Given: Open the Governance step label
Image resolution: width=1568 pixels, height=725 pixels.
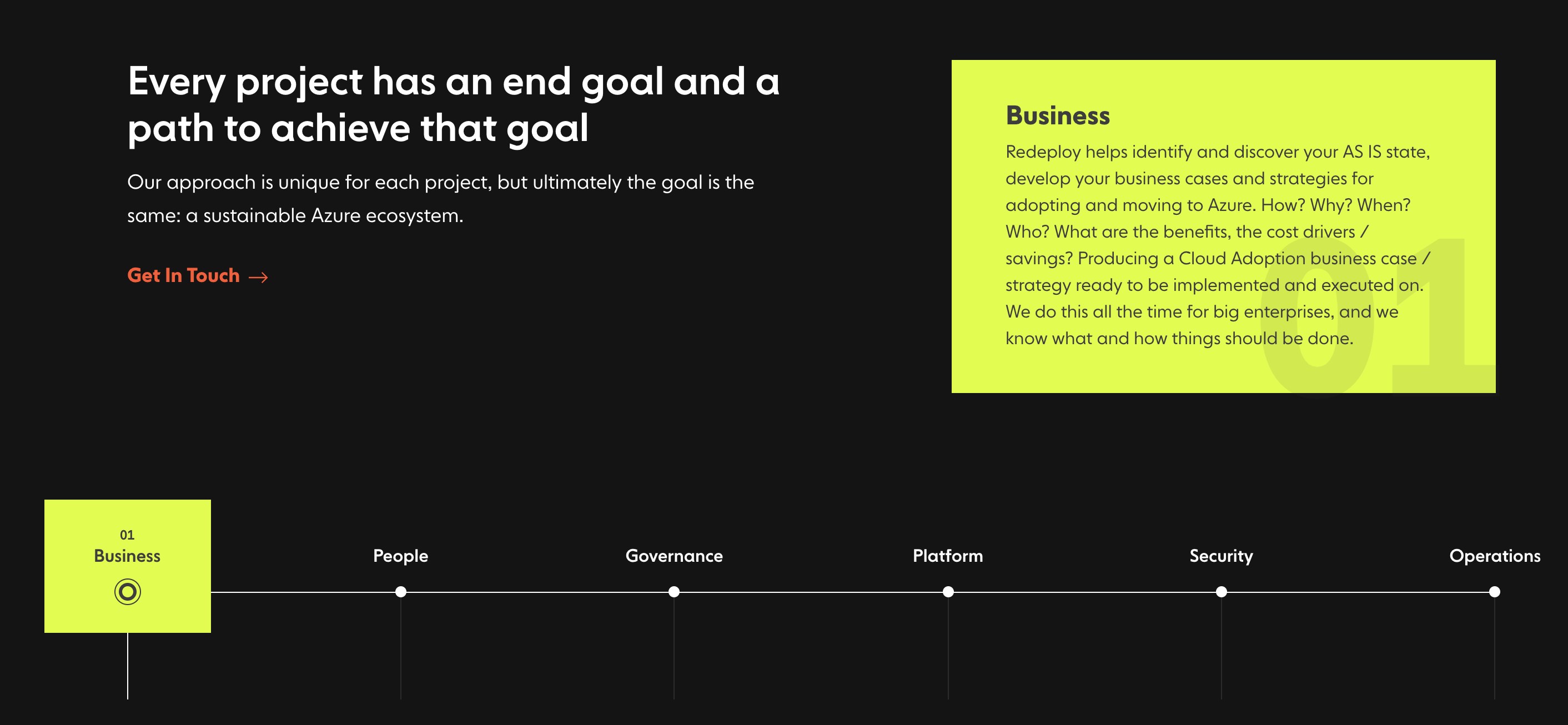Looking at the screenshot, I should 674,556.
